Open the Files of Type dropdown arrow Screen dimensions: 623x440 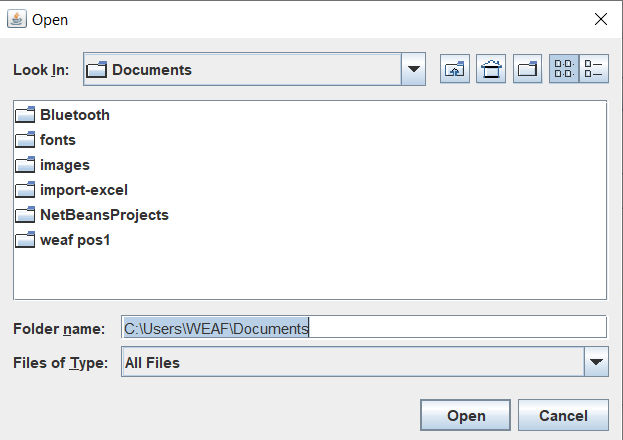coord(597,363)
